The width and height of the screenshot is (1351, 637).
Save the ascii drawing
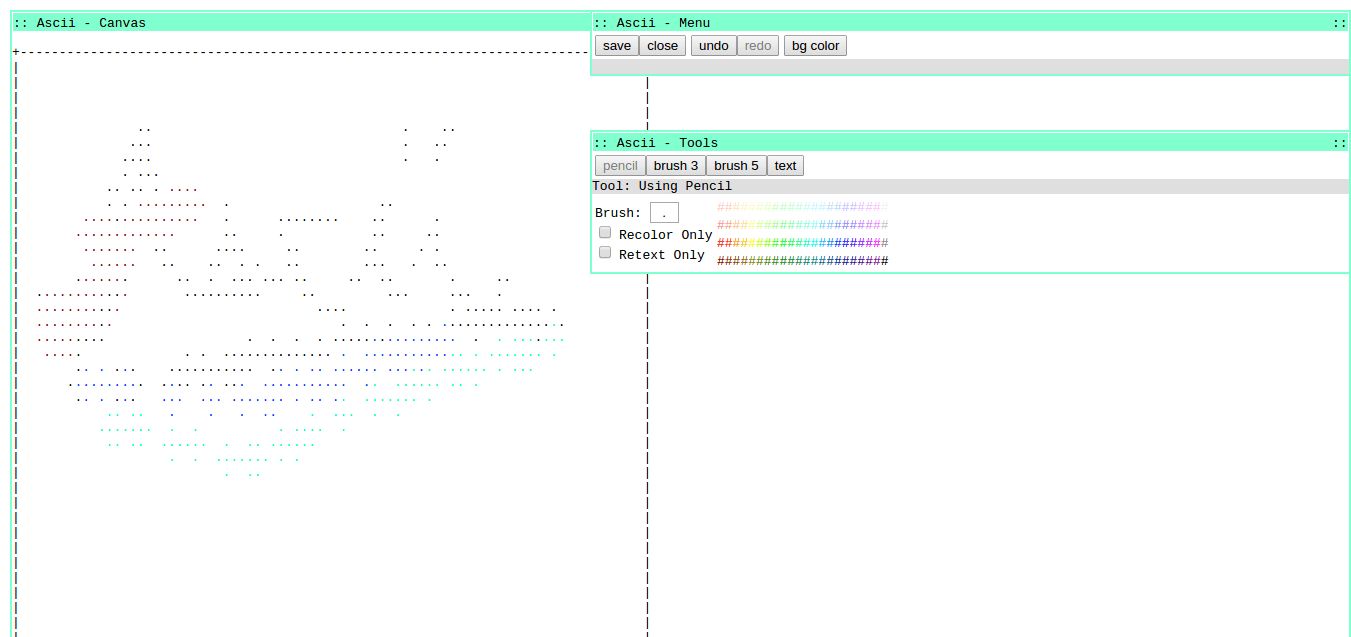[616, 45]
